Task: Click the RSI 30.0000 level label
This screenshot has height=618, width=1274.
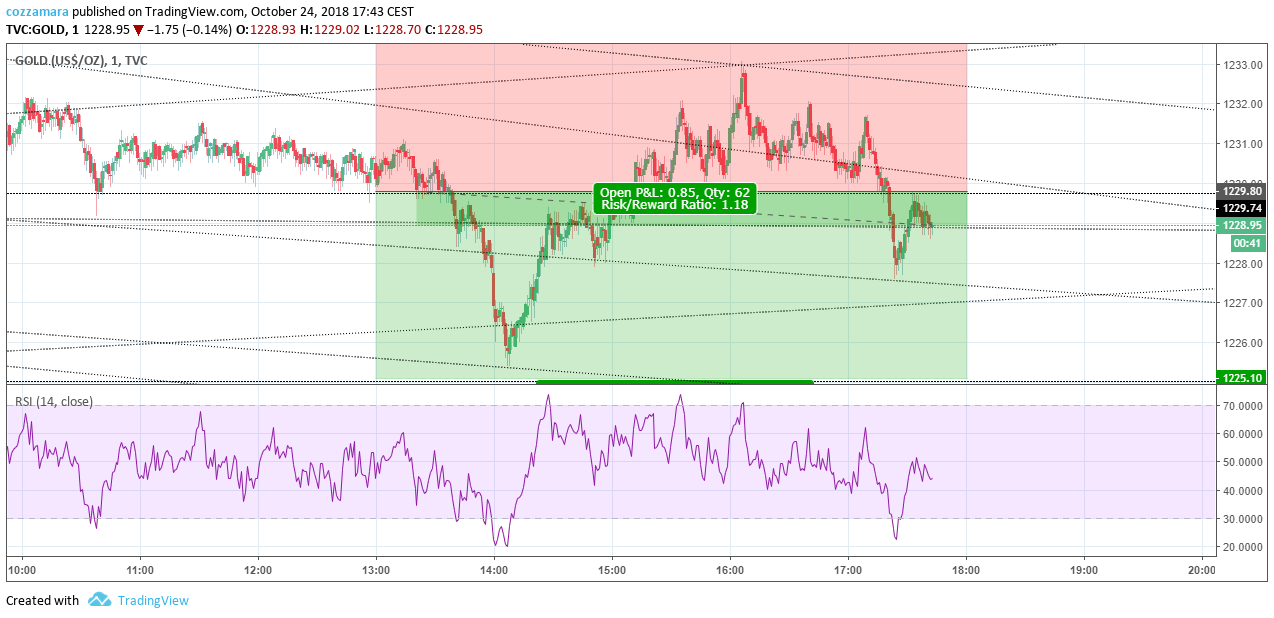Action: [1243, 519]
